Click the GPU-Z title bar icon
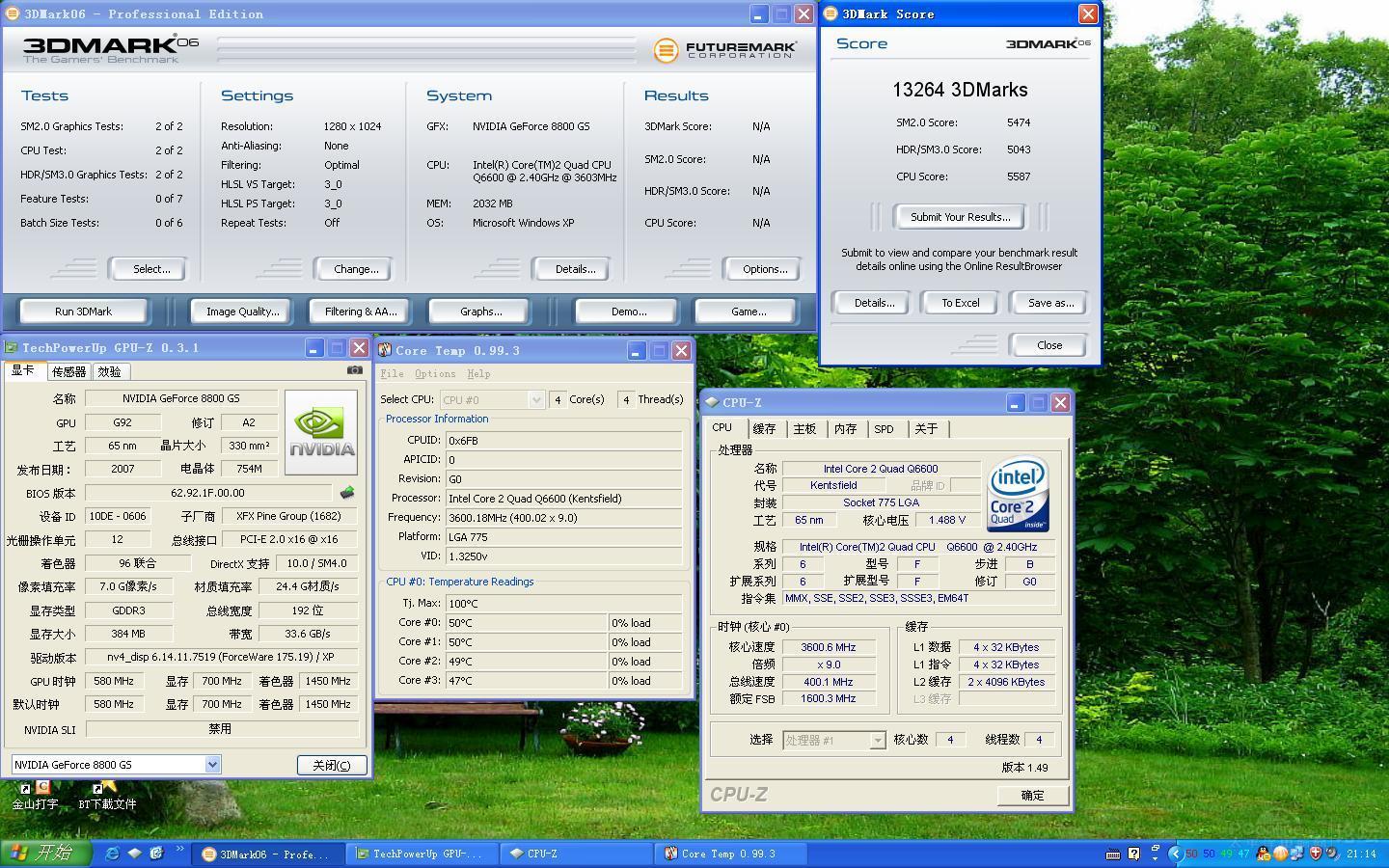The width and height of the screenshot is (1389, 868). (x=12, y=348)
